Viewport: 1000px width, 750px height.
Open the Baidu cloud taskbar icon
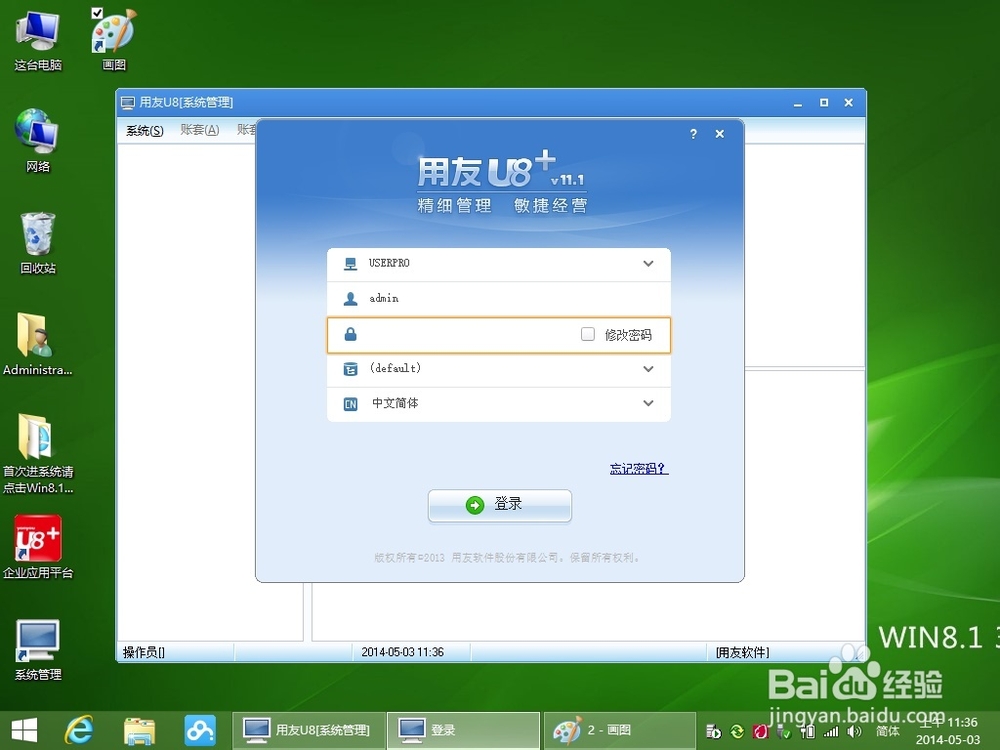(x=200, y=730)
